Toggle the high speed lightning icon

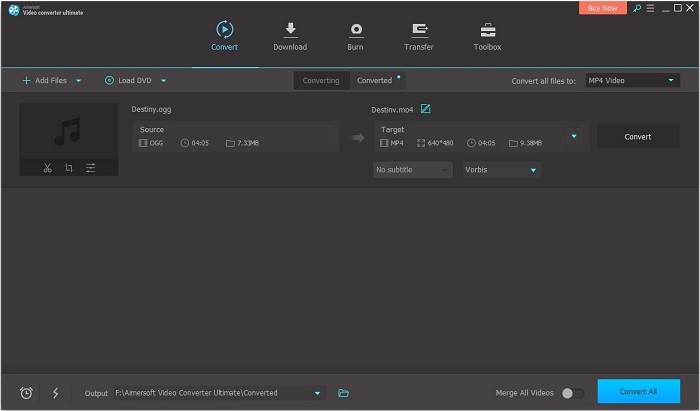point(55,393)
